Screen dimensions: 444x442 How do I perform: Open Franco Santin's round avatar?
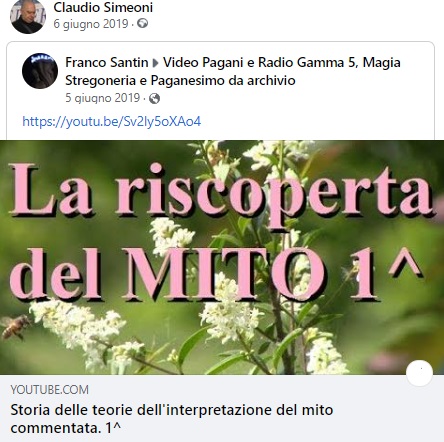[x=40, y=71]
